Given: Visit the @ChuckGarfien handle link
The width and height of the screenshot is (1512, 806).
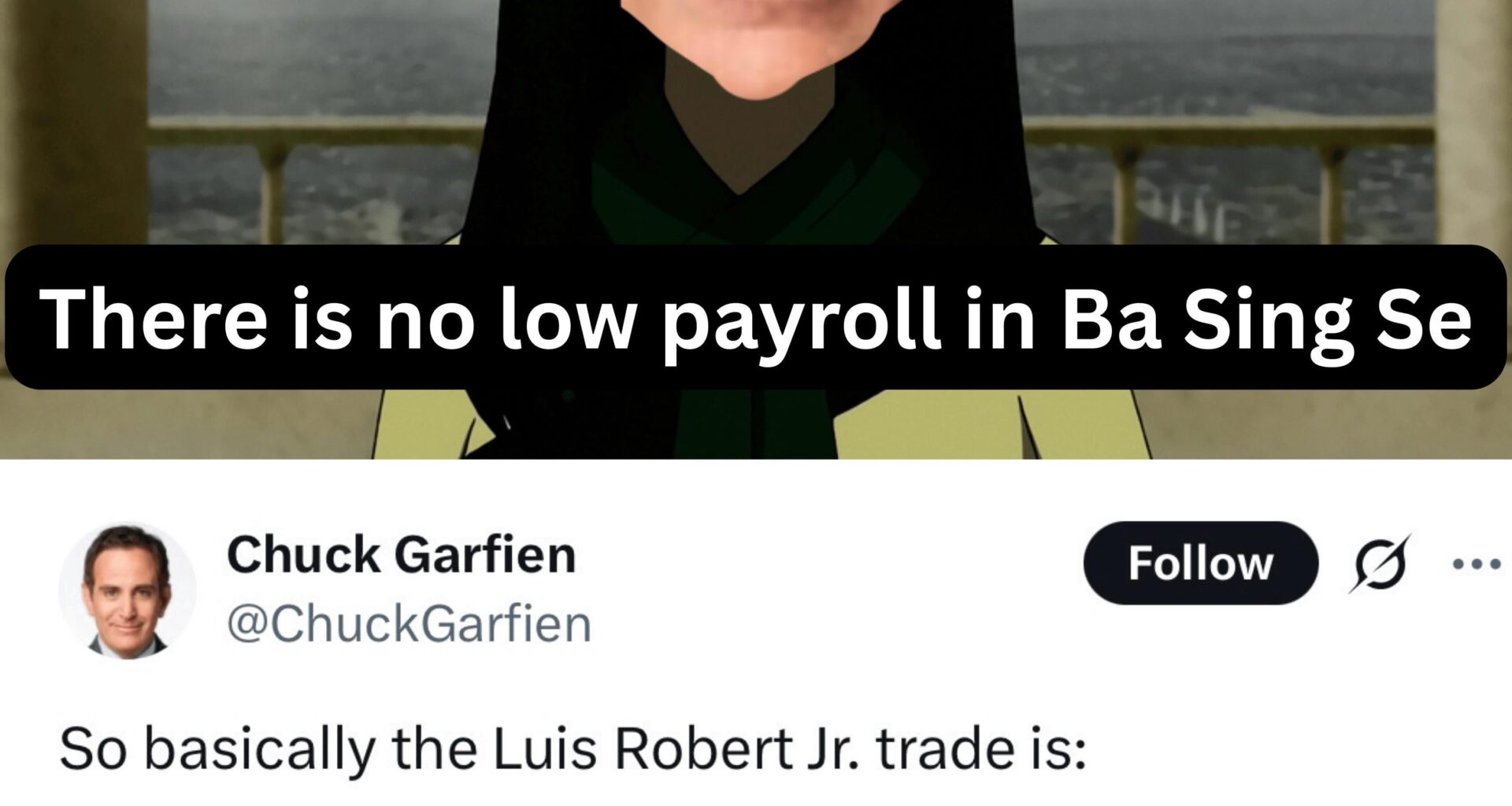Looking at the screenshot, I should point(409,624).
